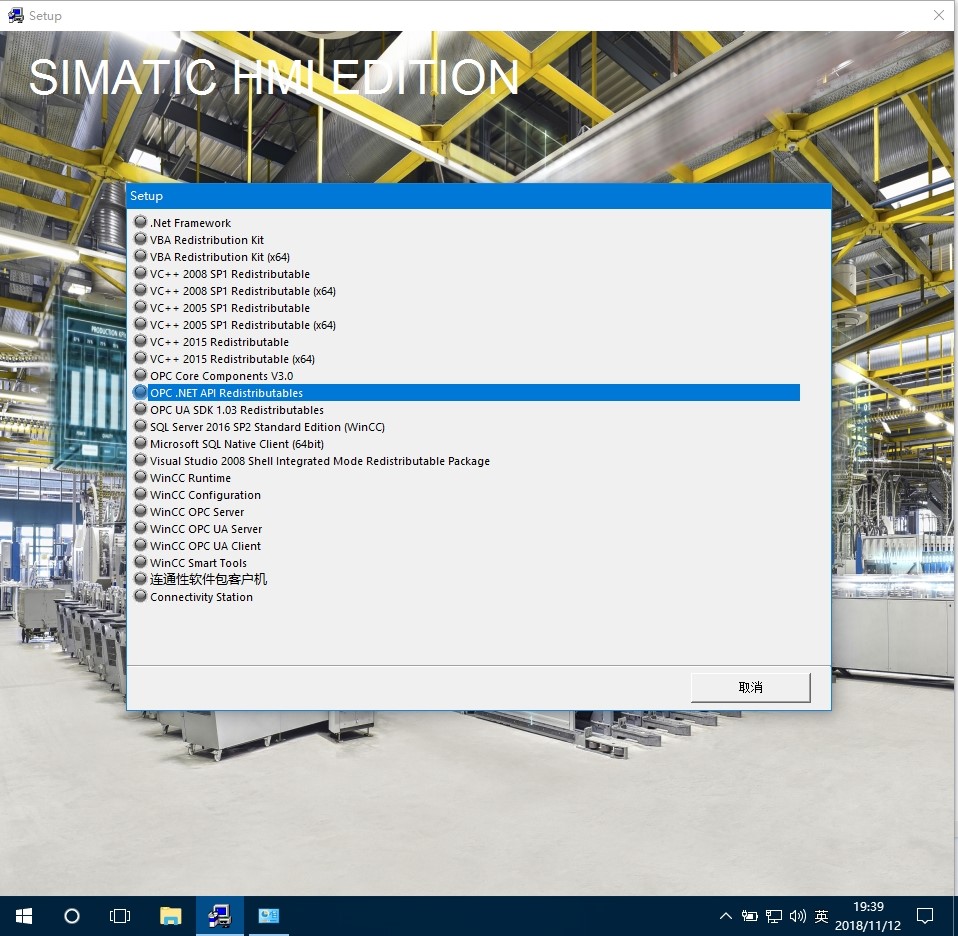
Task: Activate Cortana search on the taskbar
Action: (70, 915)
